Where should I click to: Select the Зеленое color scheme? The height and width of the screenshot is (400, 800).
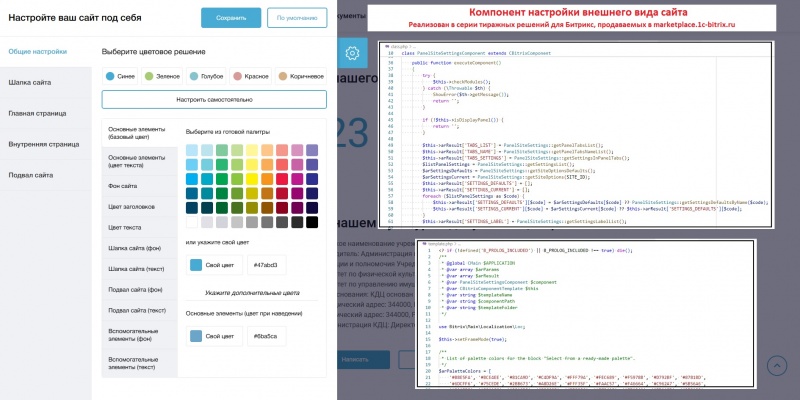point(162,77)
